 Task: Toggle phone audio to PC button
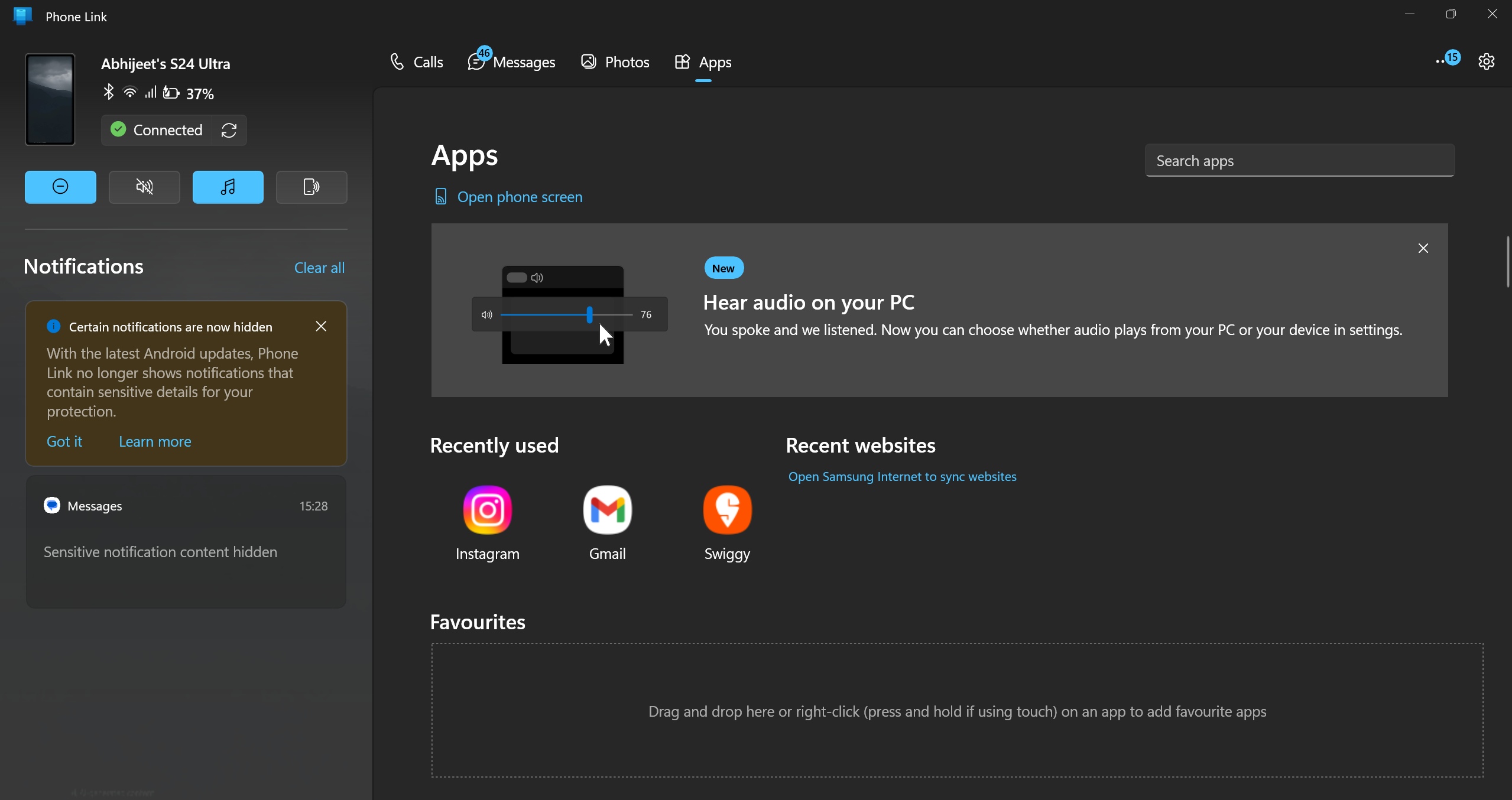coord(312,187)
